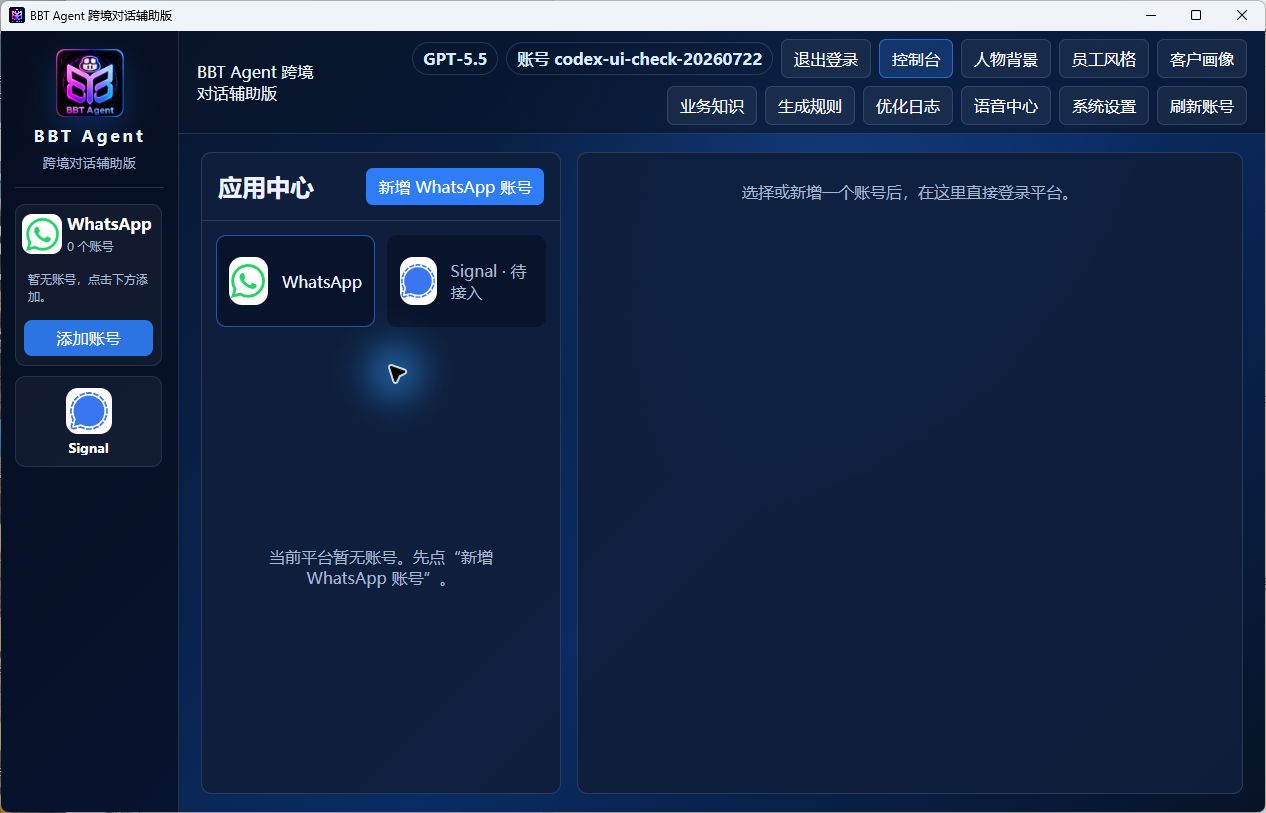Open the 客户画像 tab
This screenshot has width=1266, height=813.
coord(1202,59)
